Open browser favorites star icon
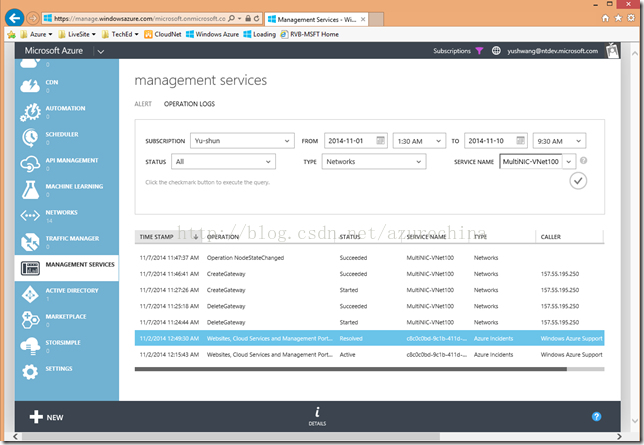This screenshot has width=644, height=445. pos(618,18)
